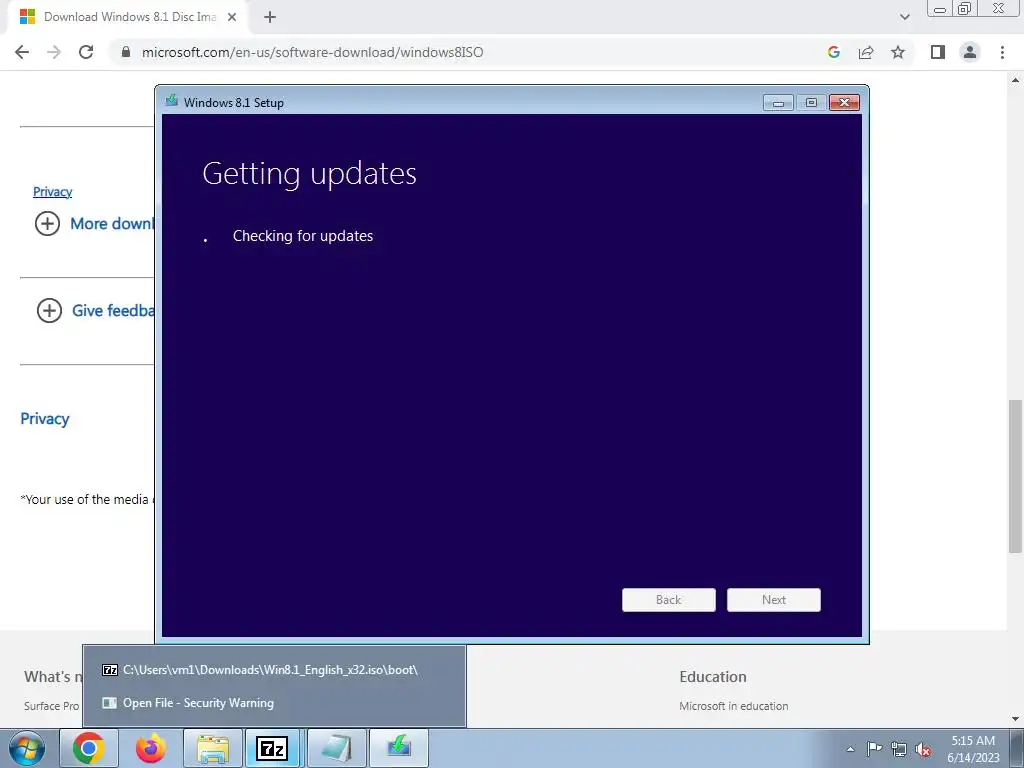Click the padlock site info icon
1024x768 pixels.
coord(126,52)
